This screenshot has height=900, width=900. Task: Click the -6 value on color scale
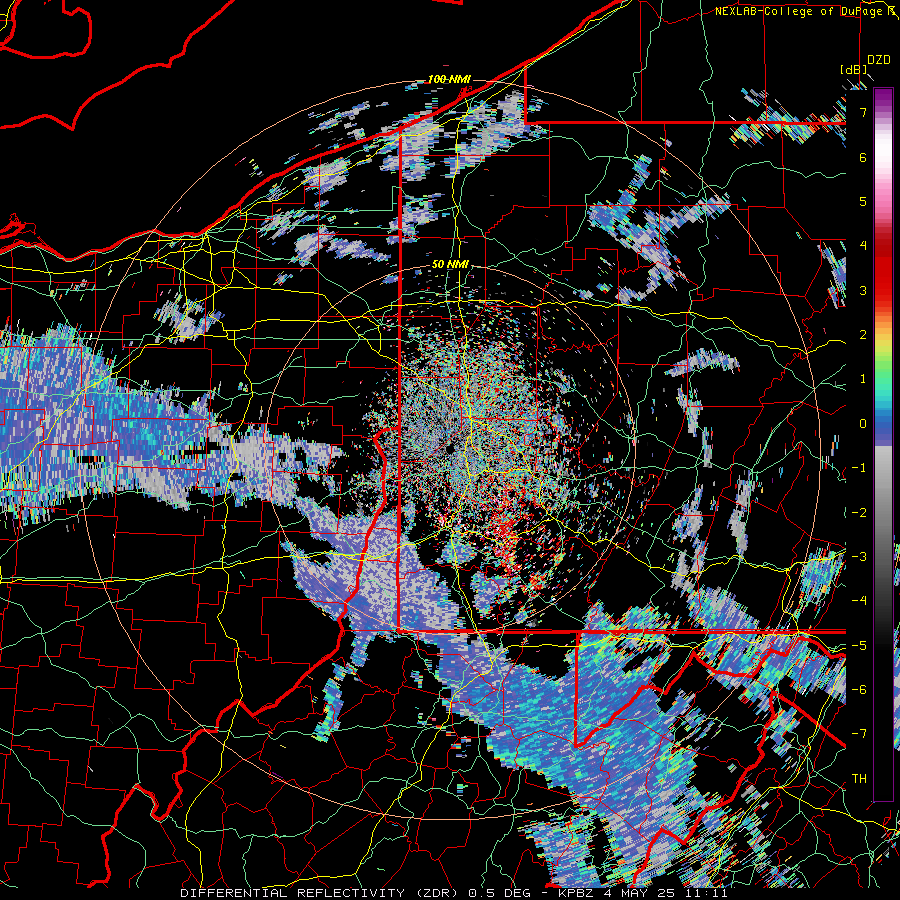pos(859,690)
